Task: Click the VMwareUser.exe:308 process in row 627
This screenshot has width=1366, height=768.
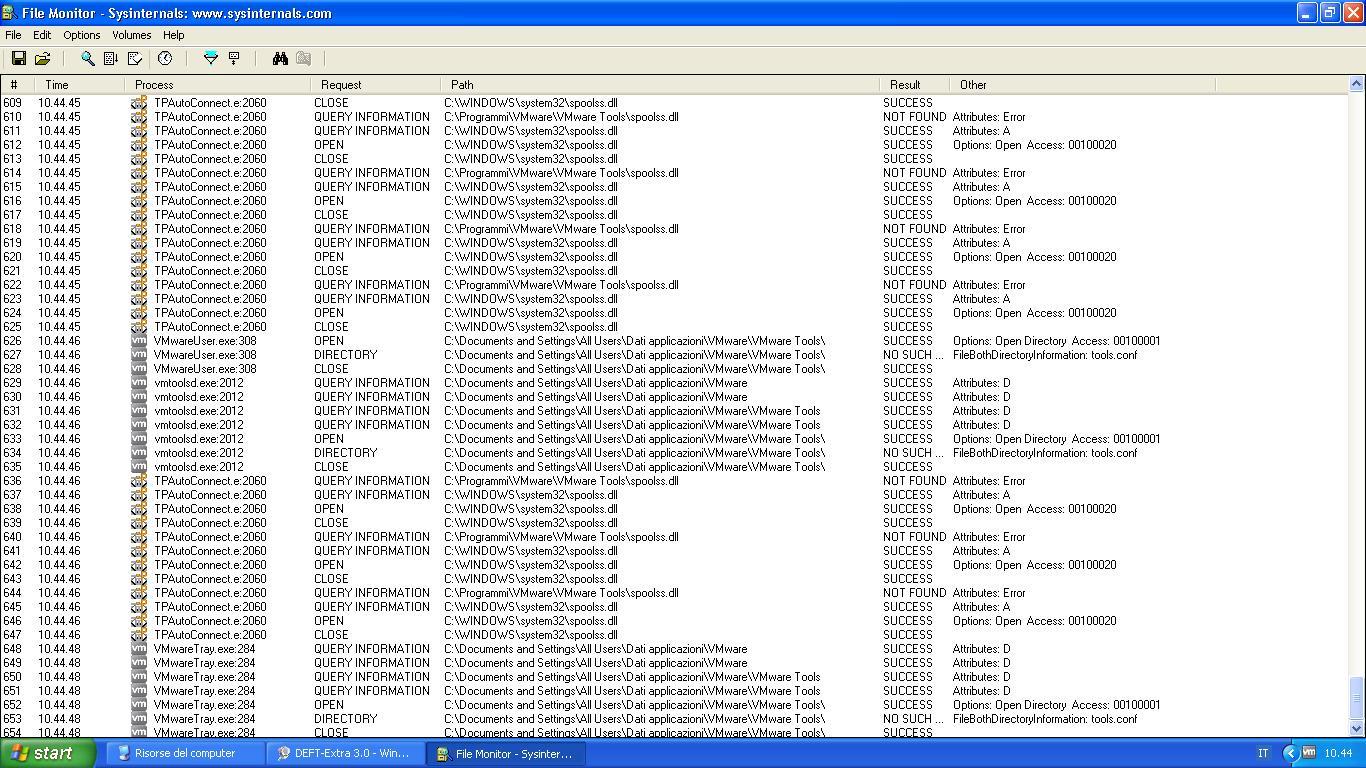Action: [x=205, y=355]
